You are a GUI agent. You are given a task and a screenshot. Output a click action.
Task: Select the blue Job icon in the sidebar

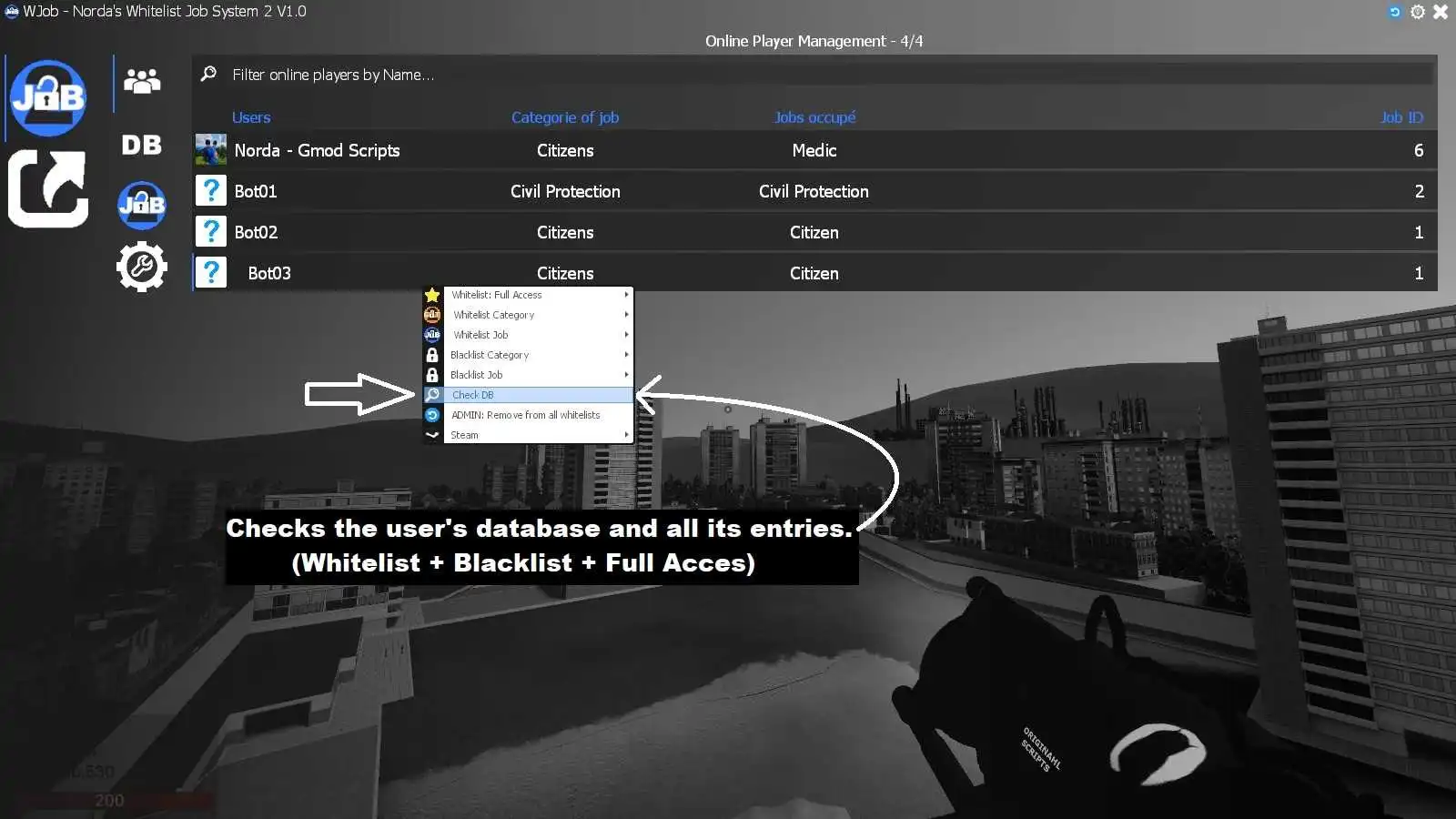[141, 205]
